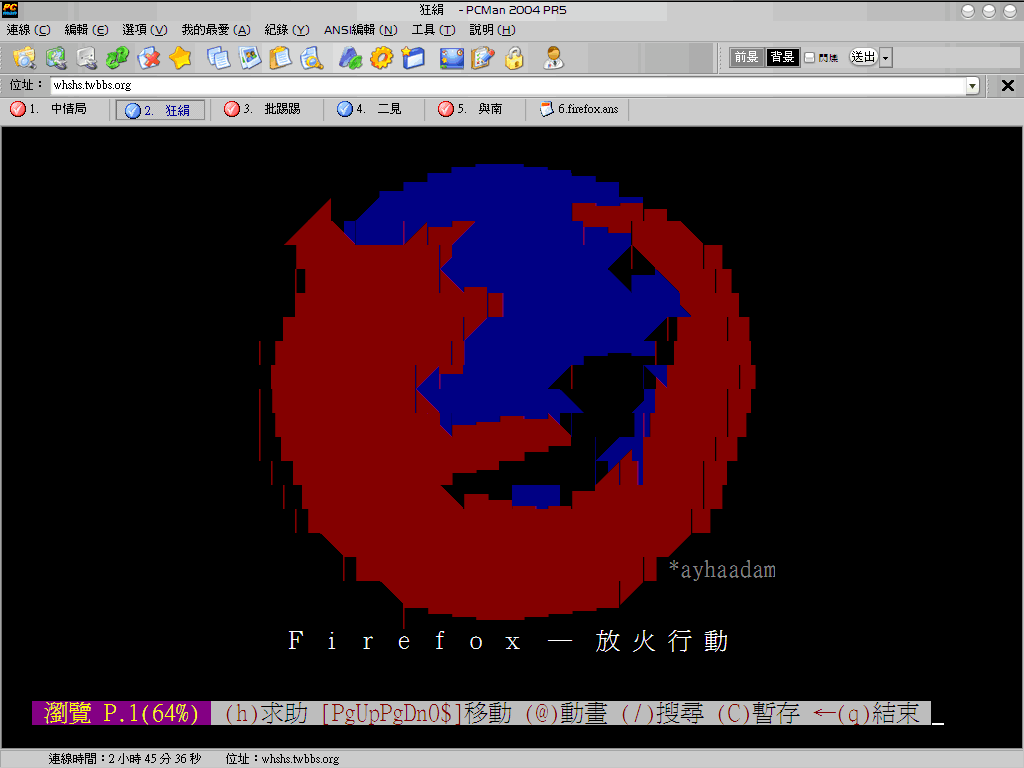
Task: Click the PCMan application icon in title bar
Action: [10, 9]
